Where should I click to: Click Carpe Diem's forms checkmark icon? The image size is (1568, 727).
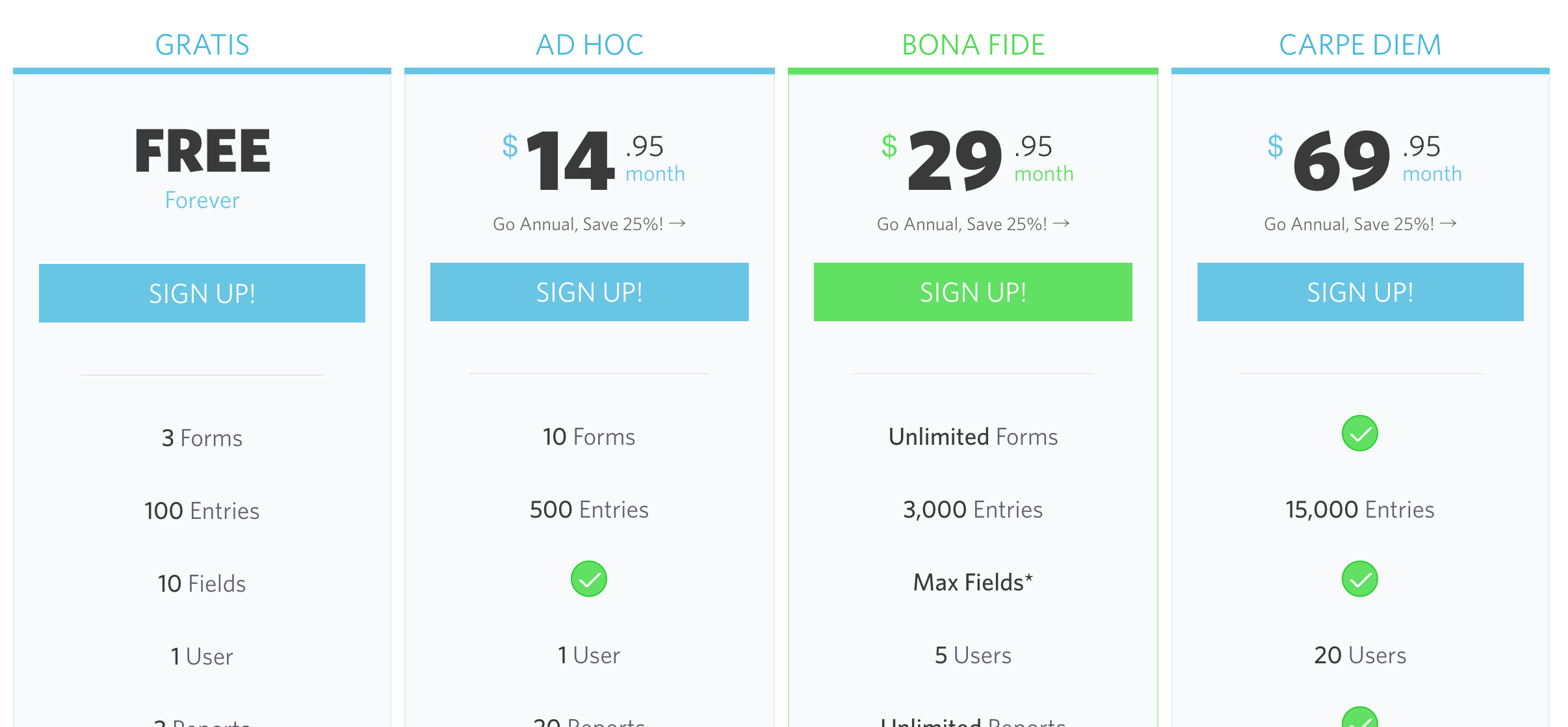pos(1359,433)
